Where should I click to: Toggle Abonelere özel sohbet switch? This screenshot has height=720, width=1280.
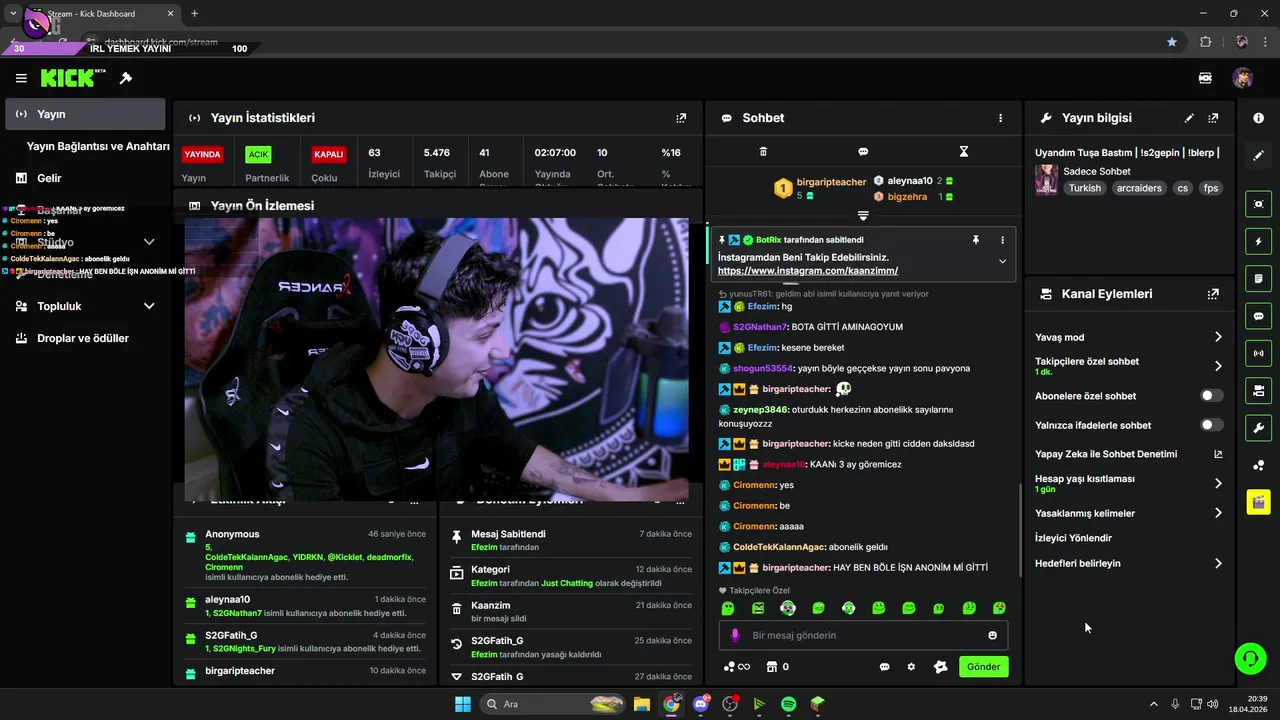pyautogui.click(x=1211, y=396)
